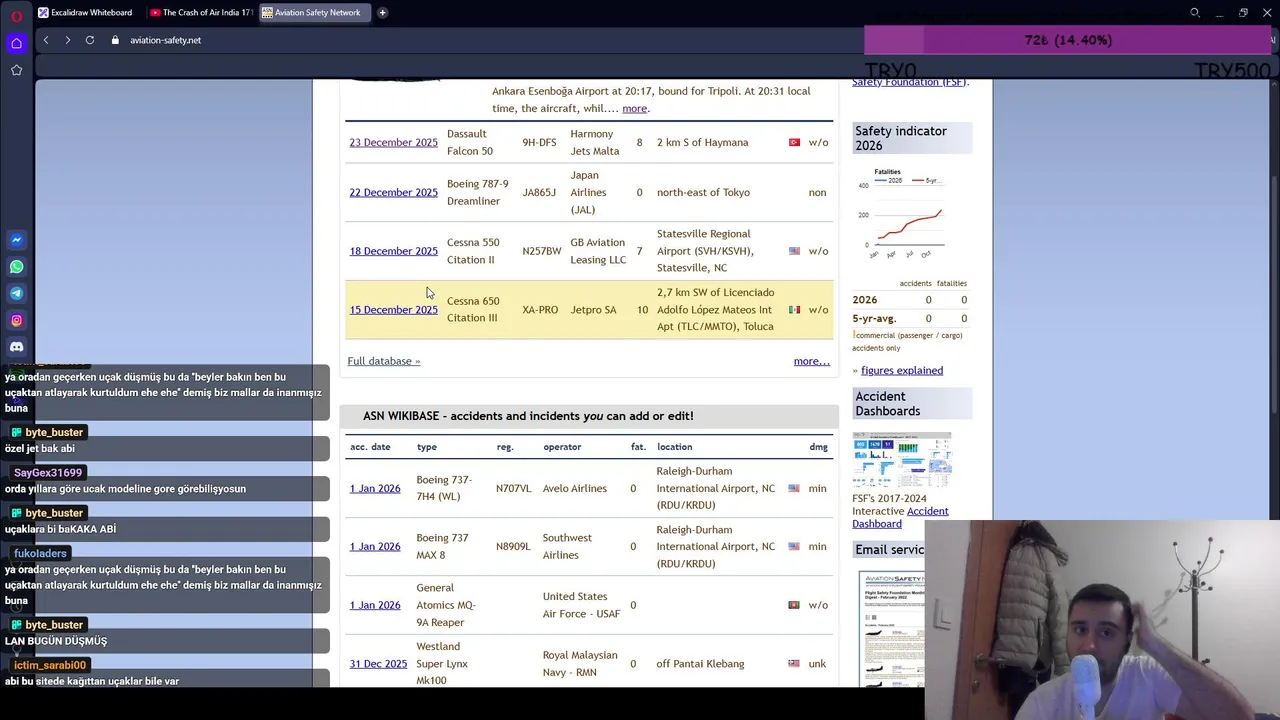Open the tab search magnifier icon
The height and width of the screenshot is (720, 1280).
(x=1194, y=13)
